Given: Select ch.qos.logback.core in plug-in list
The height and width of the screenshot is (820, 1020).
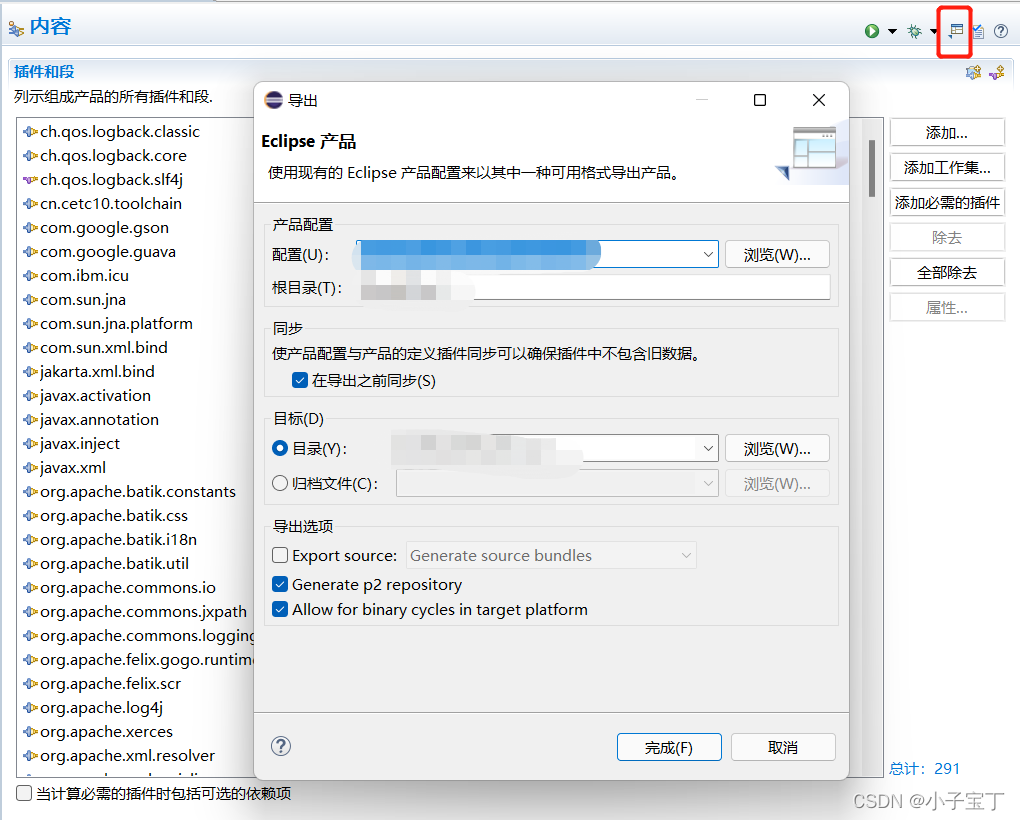Looking at the screenshot, I should (x=113, y=155).
